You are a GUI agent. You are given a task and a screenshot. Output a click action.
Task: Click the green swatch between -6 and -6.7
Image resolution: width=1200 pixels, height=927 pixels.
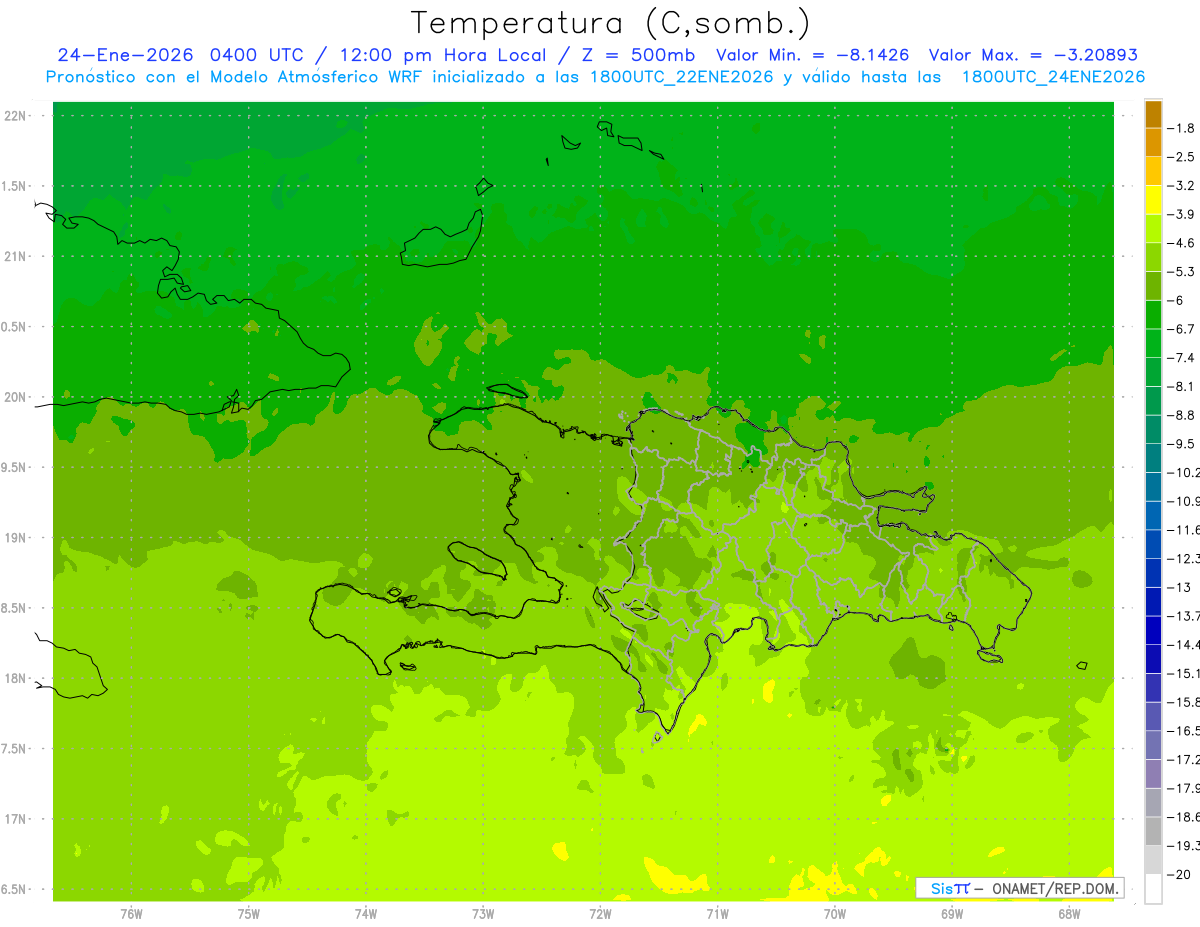pyautogui.click(x=1153, y=315)
